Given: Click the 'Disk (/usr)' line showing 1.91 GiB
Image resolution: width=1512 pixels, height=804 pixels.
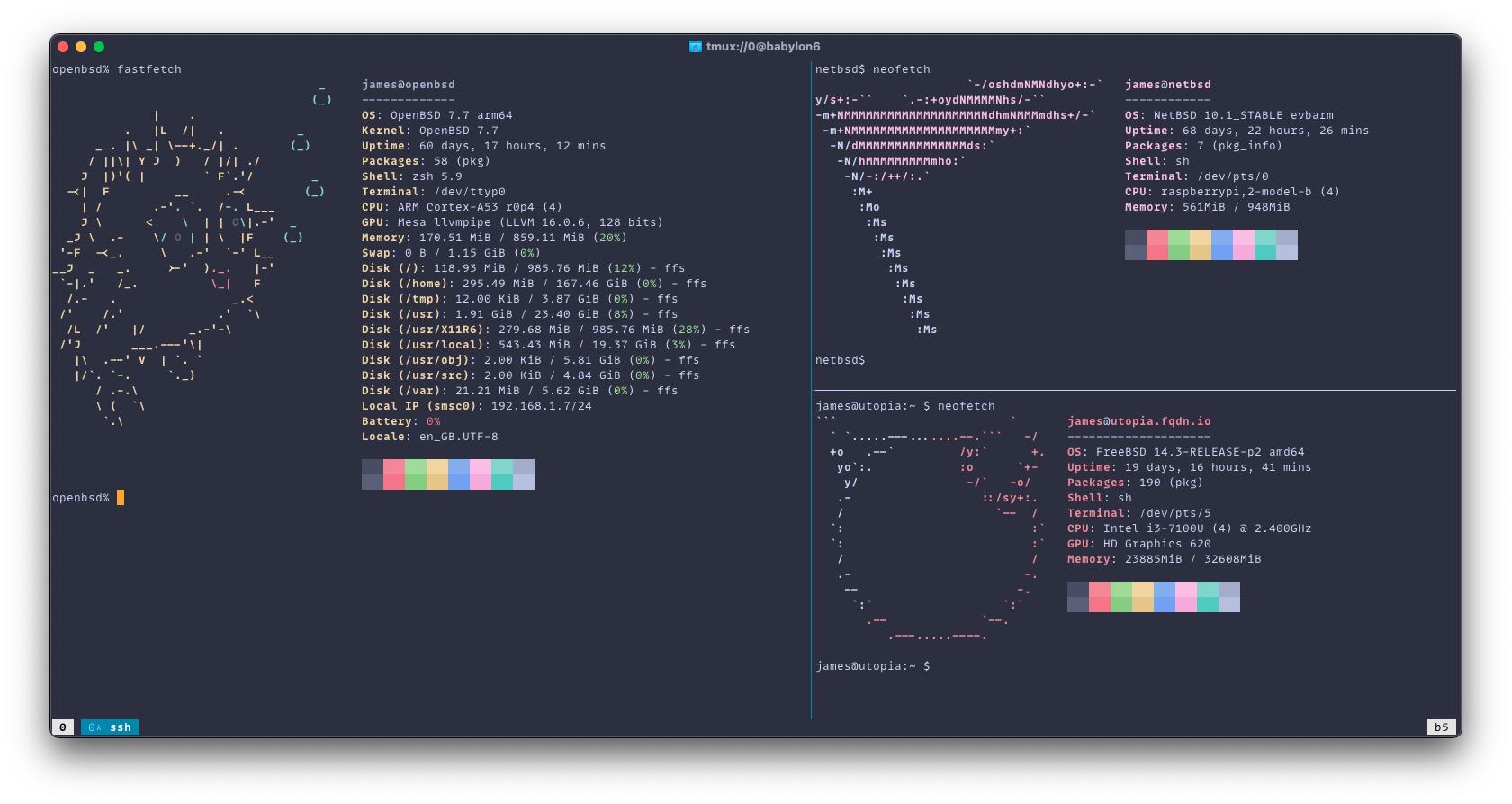Looking at the screenshot, I should pyautogui.click(x=520, y=314).
